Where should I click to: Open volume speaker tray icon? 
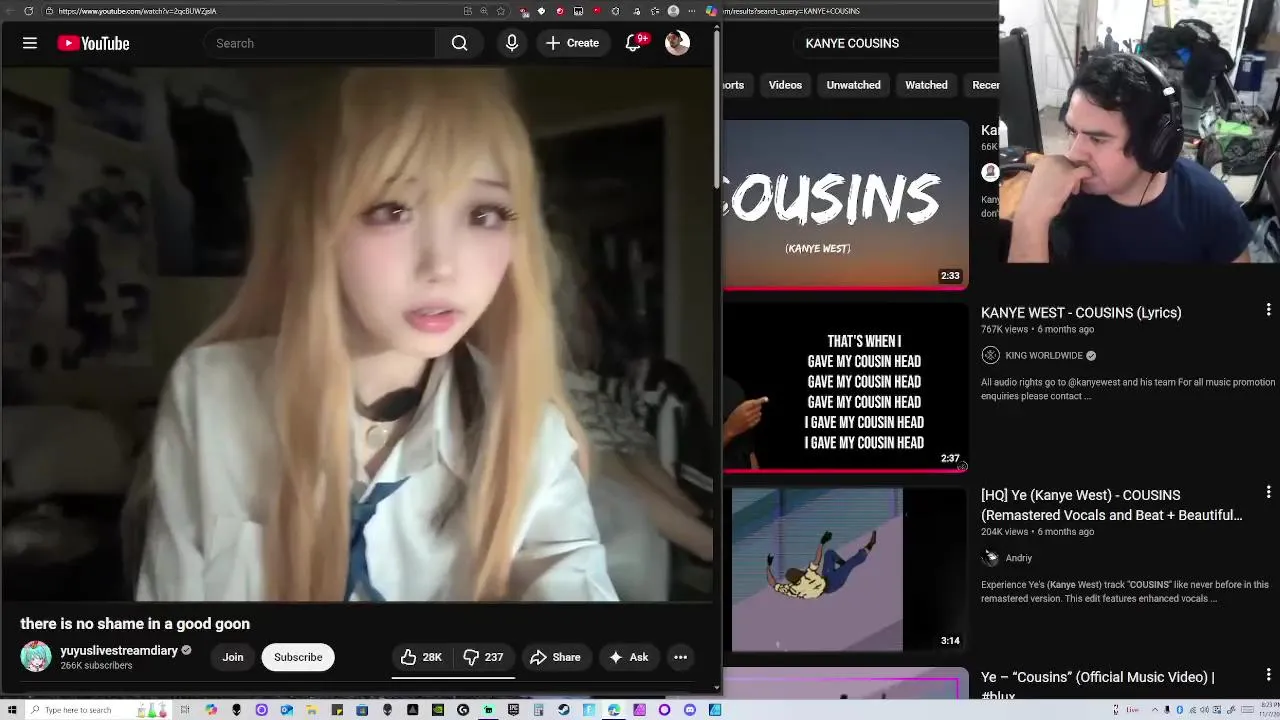1205,710
